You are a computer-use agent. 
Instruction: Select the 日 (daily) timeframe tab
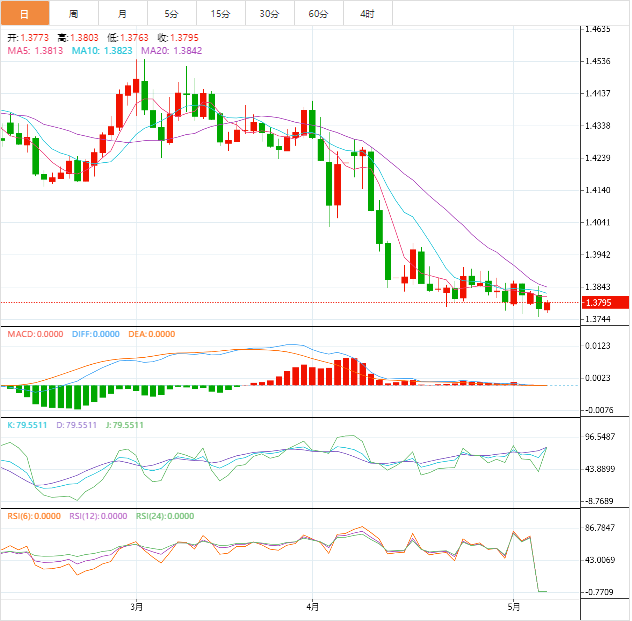(x=25, y=13)
